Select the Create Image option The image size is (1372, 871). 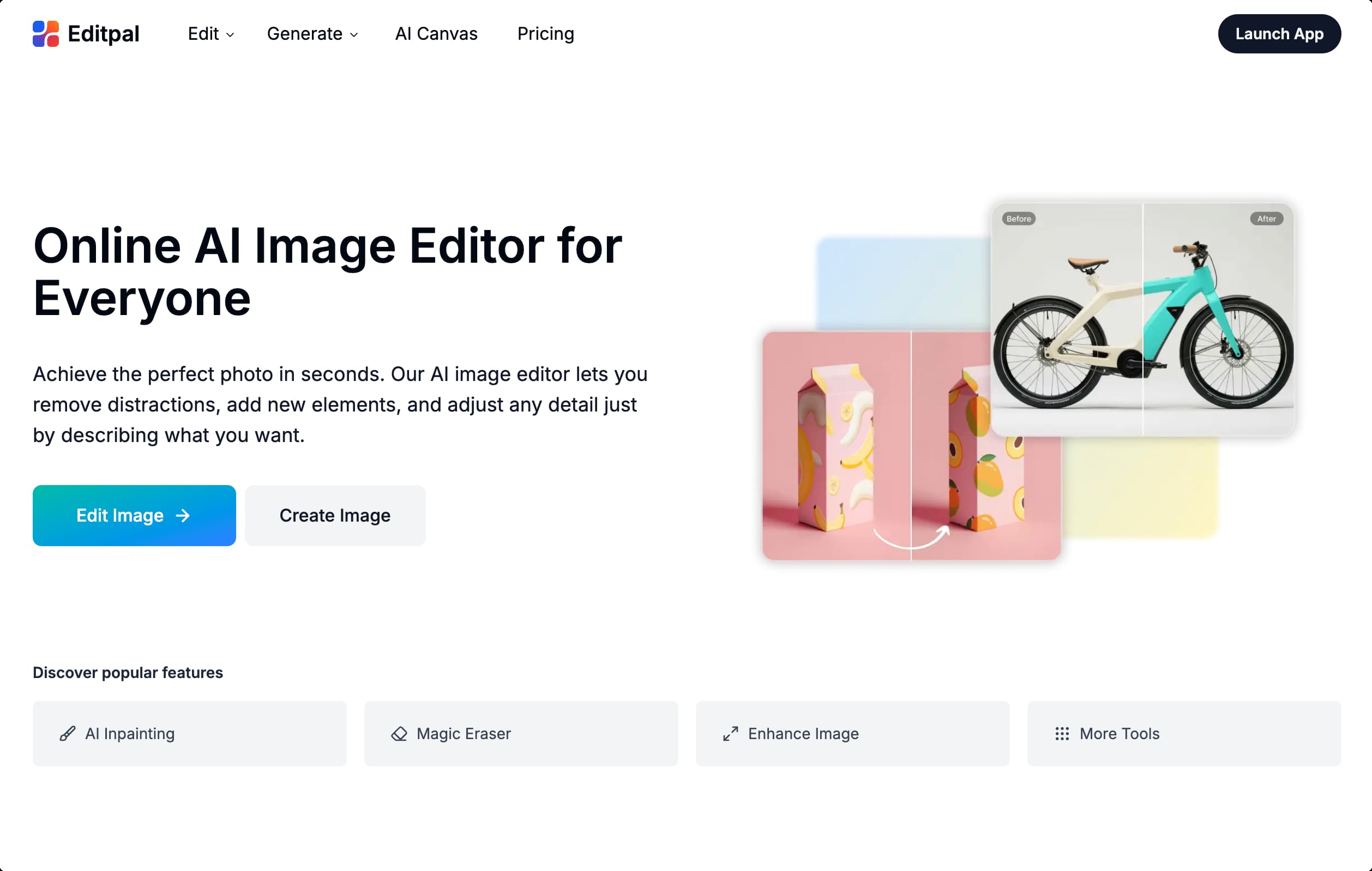click(x=334, y=516)
